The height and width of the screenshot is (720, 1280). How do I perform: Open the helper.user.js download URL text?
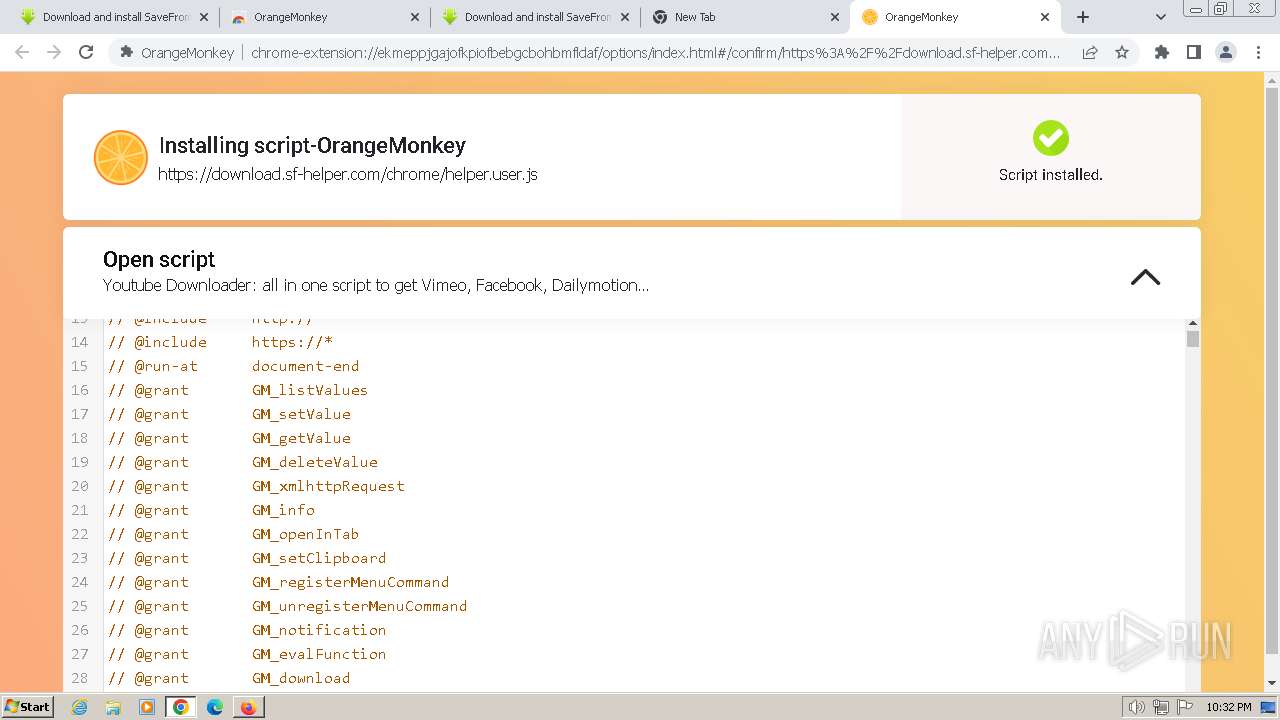click(x=348, y=174)
